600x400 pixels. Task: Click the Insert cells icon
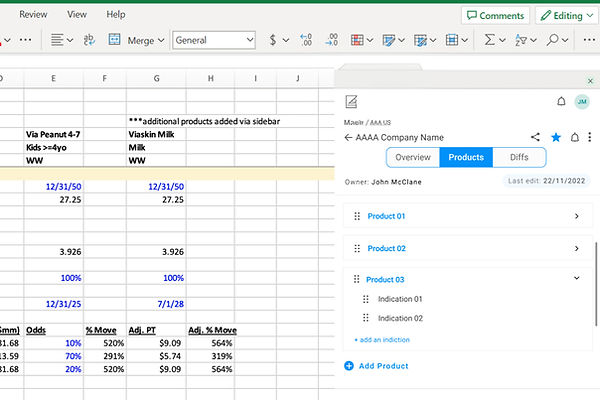(452, 40)
